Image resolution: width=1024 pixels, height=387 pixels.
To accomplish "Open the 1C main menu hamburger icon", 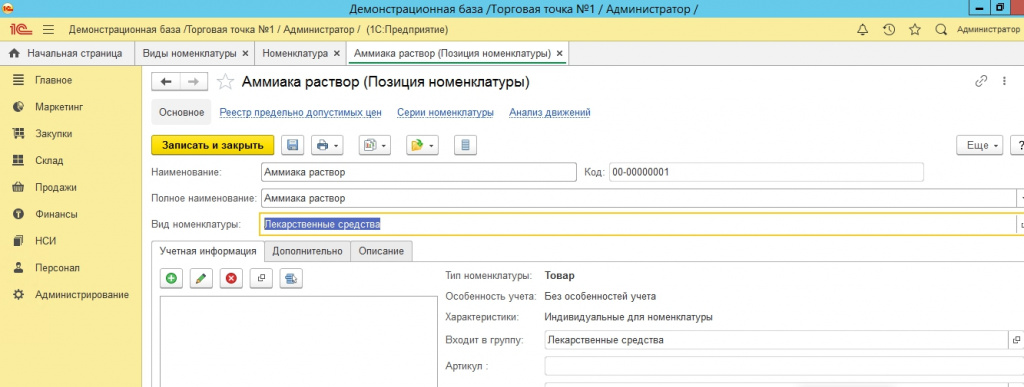I will coord(48,29).
